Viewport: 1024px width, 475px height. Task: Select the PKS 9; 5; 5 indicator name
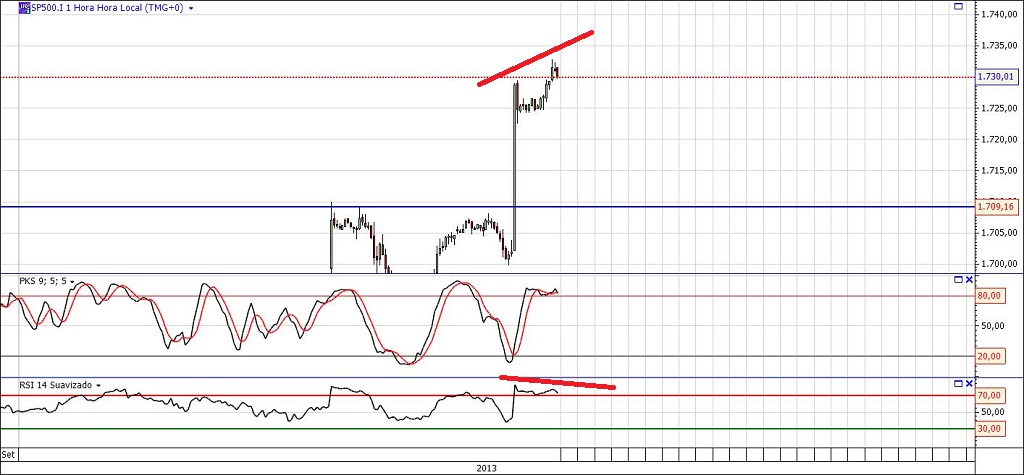pyautogui.click(x=42, y=281)
